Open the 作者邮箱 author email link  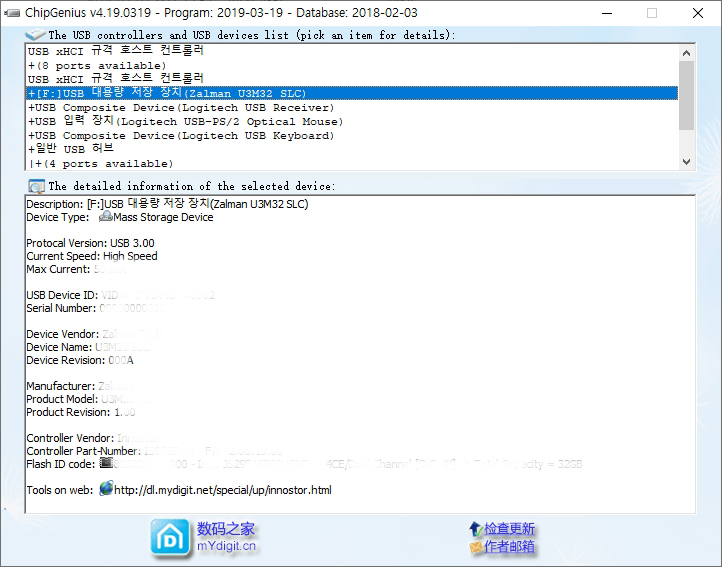pos(509,547)
